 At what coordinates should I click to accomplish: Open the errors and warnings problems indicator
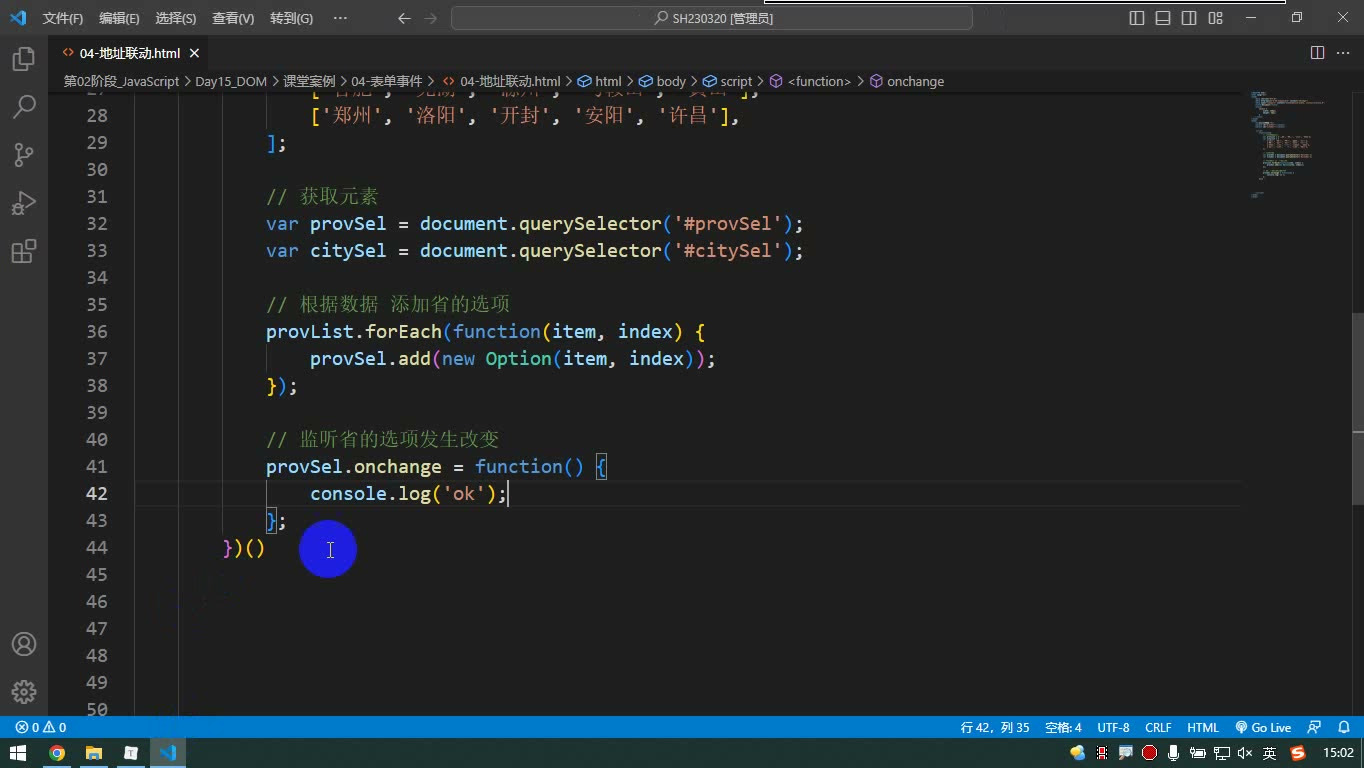(41, 728)
